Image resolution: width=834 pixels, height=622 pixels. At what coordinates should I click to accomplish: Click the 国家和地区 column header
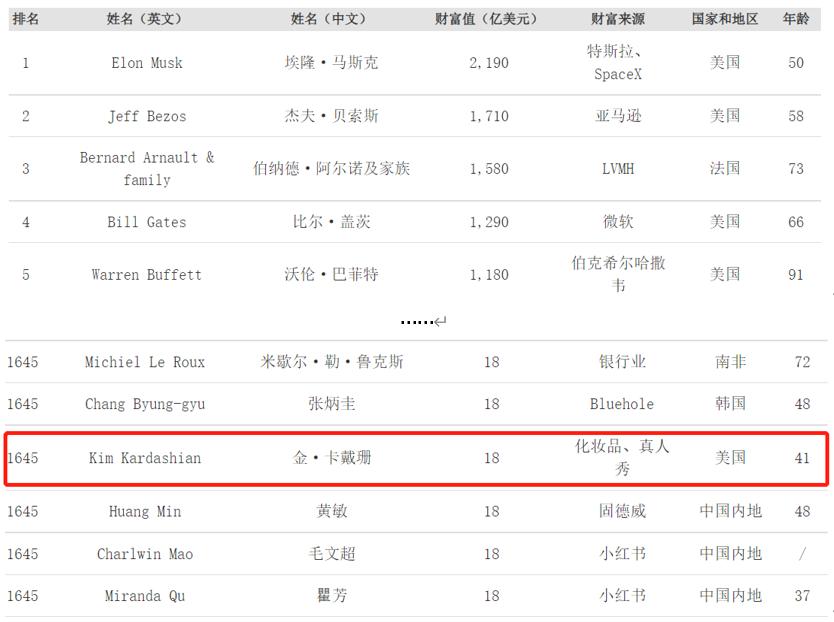pyautogui.click(x=724, y=19)
